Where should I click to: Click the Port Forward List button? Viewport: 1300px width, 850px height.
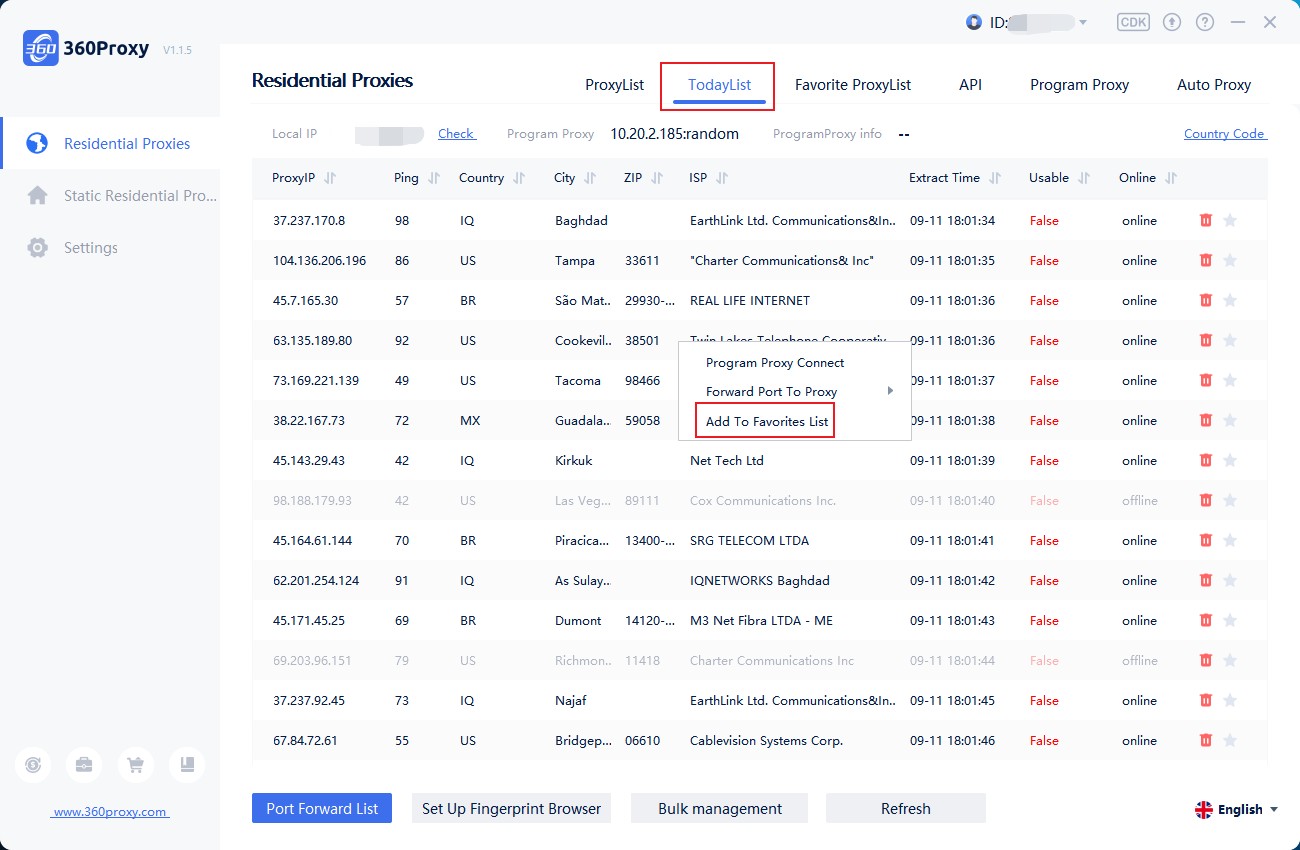point(322,808)
